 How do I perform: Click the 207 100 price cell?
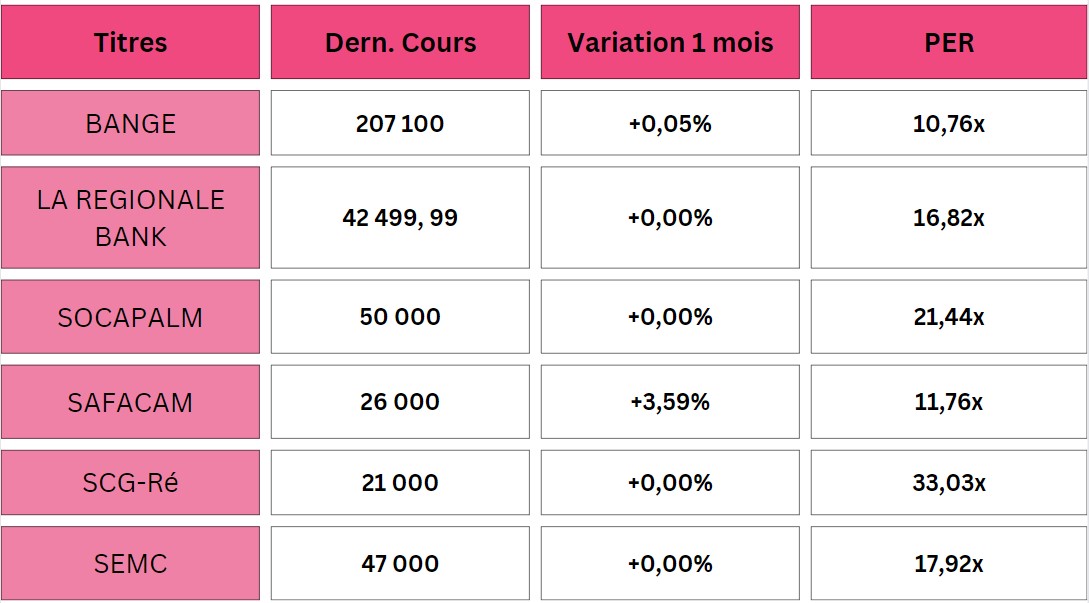click(x=400, y=123)
